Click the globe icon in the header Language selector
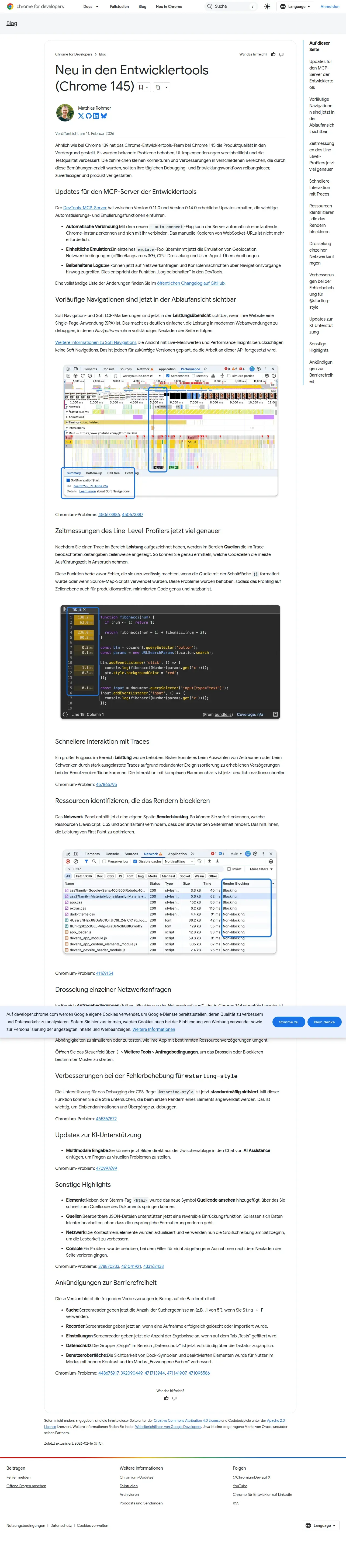Viewport: 346px width, 1568px height. [x=283, y=7]
